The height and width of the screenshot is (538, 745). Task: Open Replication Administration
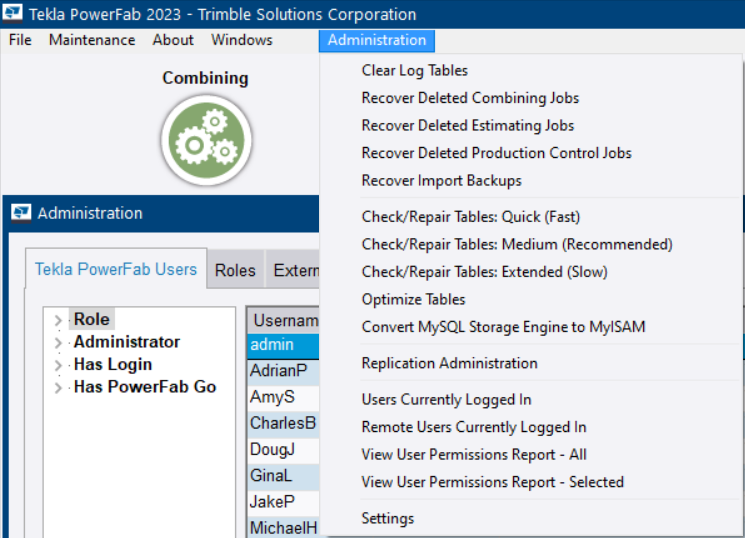tap(449, 363)
